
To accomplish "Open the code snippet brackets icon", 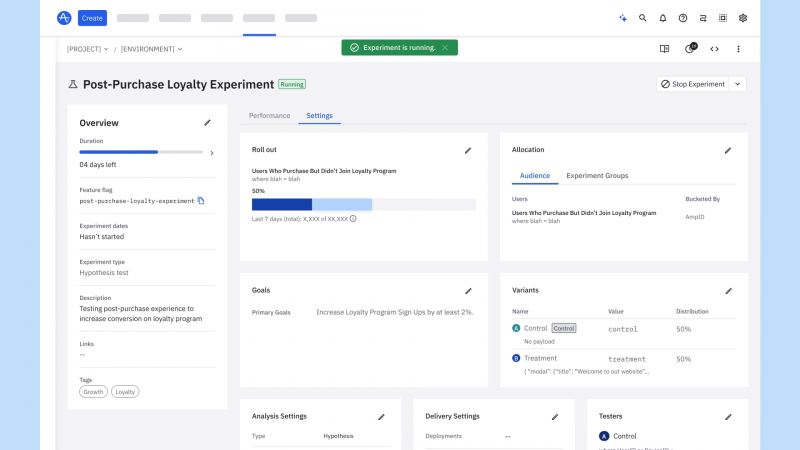I will pos(714,49).
